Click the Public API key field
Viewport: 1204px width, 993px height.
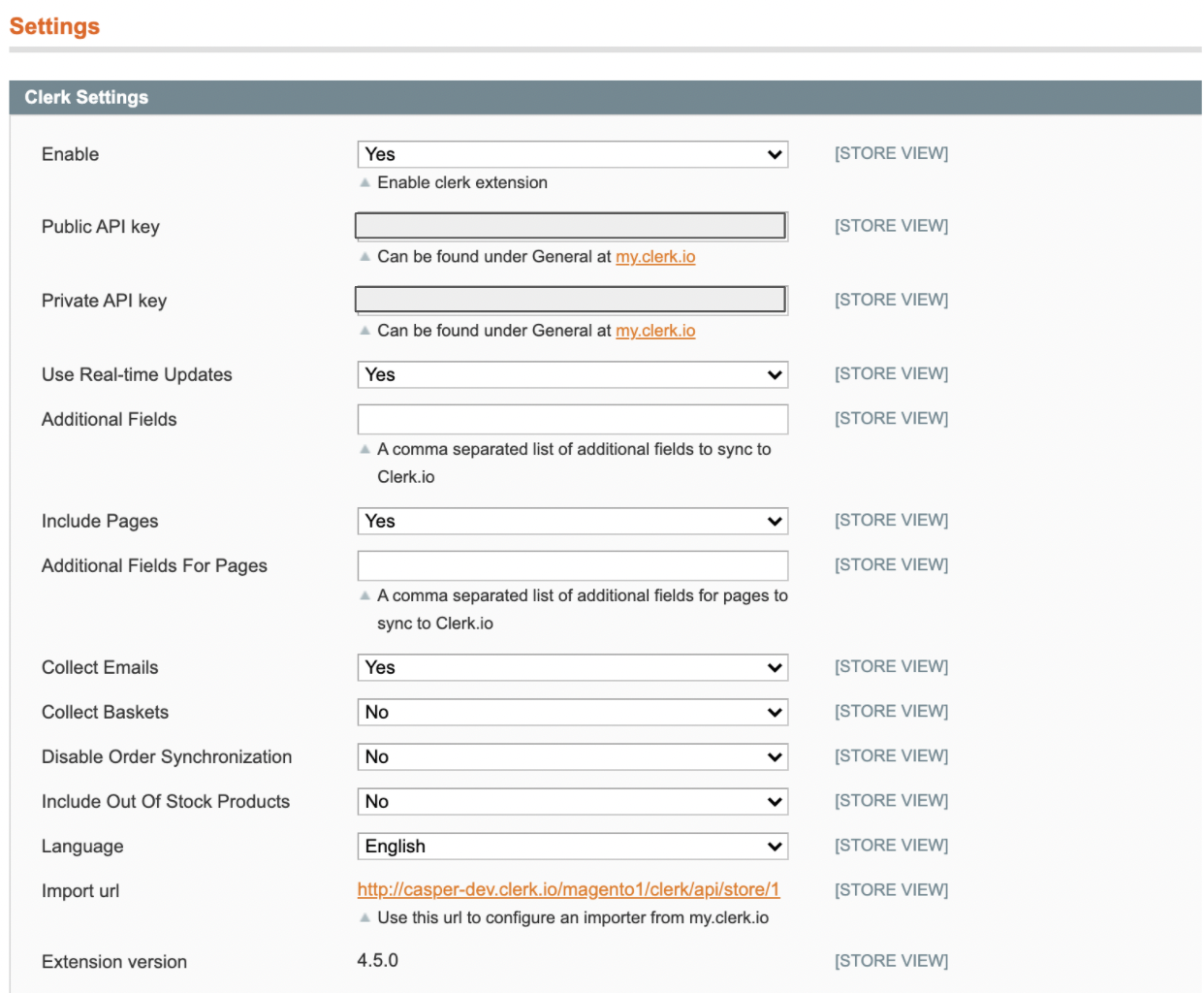click(x=570, y=226)
